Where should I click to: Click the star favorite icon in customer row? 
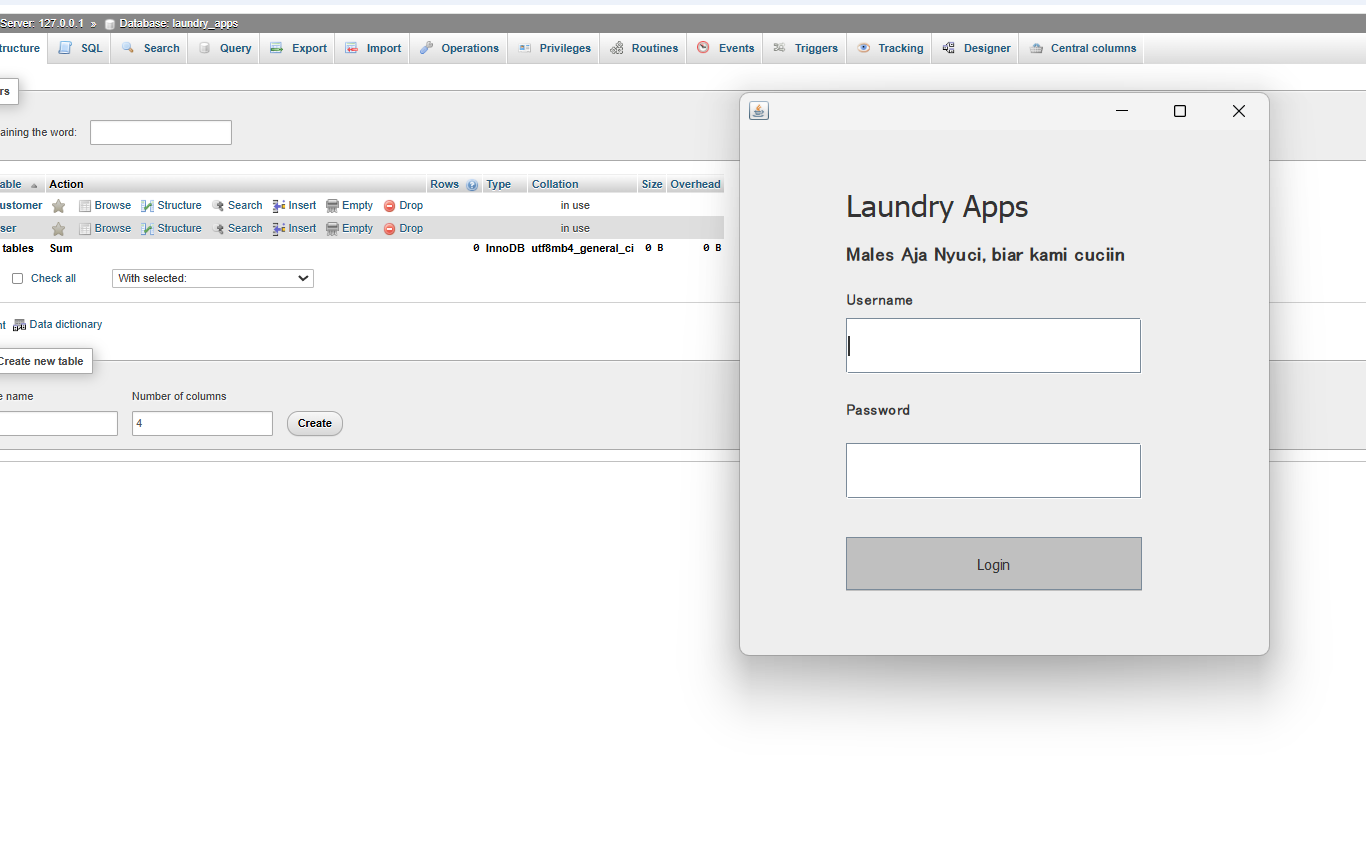(59, 206)
